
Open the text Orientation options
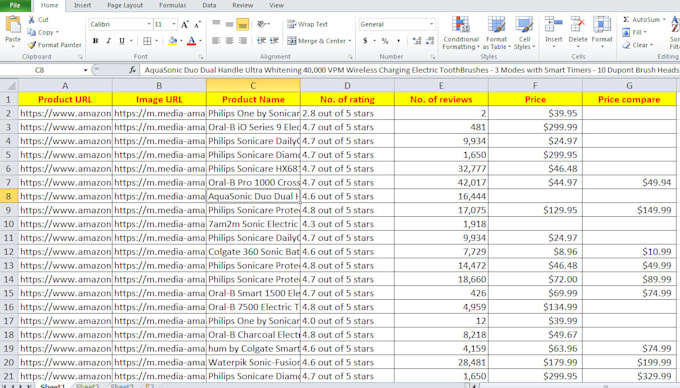pos(262,24)
